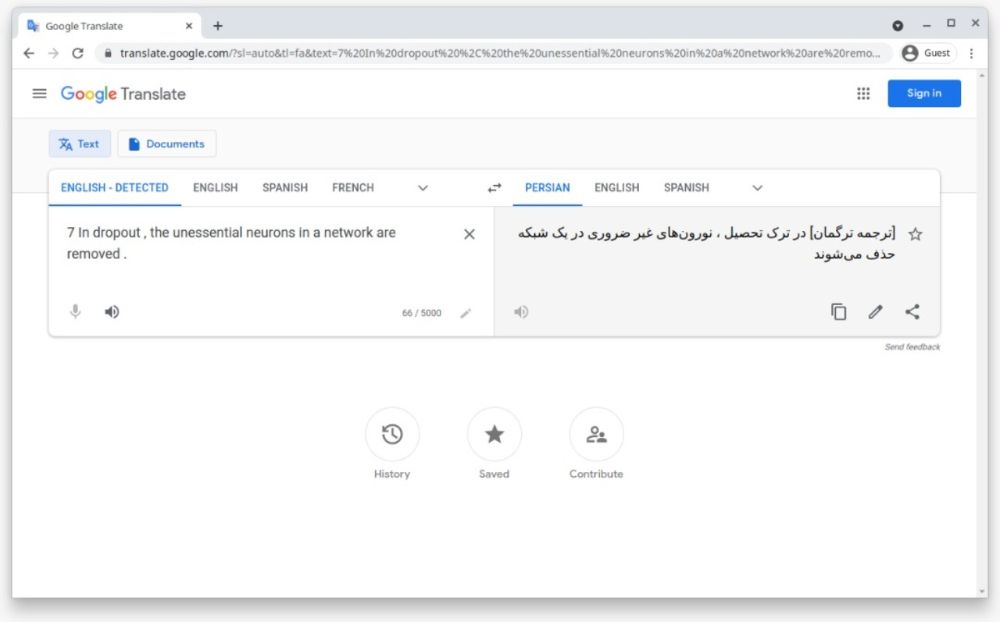
Task: Start voice input with the microphone
Action: (75, 311)
